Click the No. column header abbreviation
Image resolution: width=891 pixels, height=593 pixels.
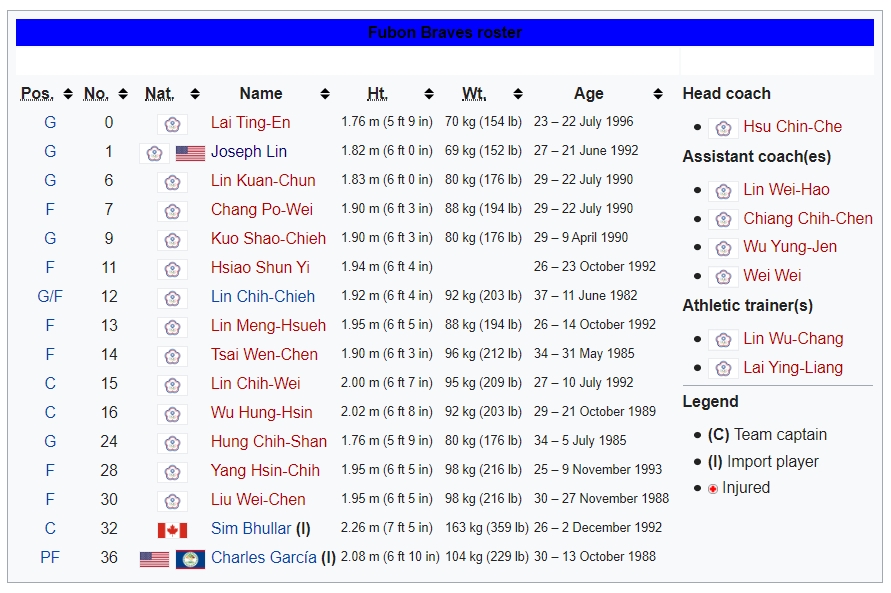pos(96,94)
